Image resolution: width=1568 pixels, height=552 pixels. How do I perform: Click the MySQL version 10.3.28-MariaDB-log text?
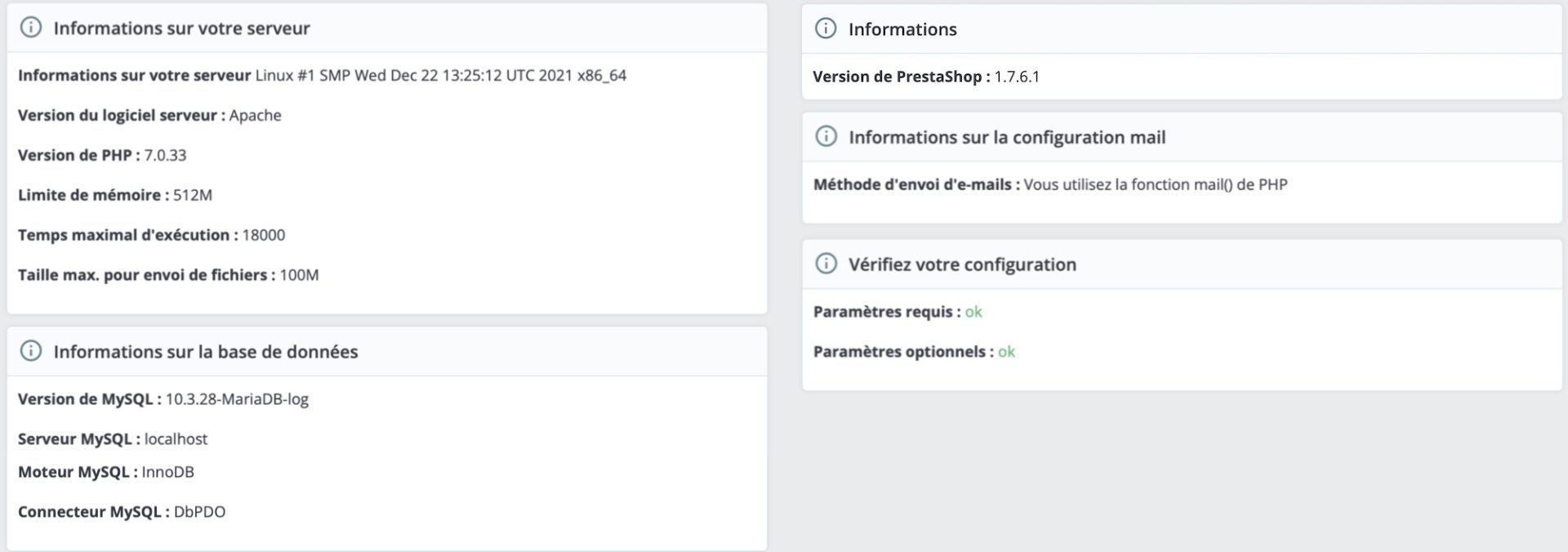tap(237, 399)
